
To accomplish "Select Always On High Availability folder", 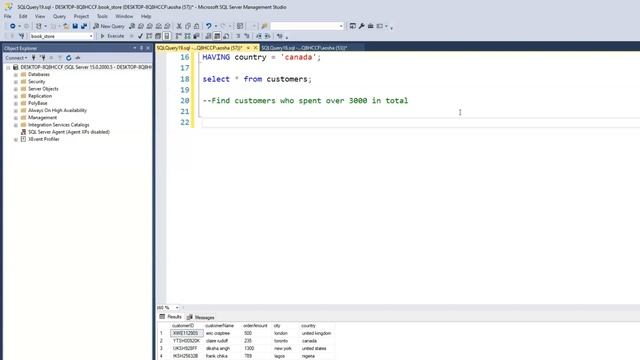I will 57,110.
